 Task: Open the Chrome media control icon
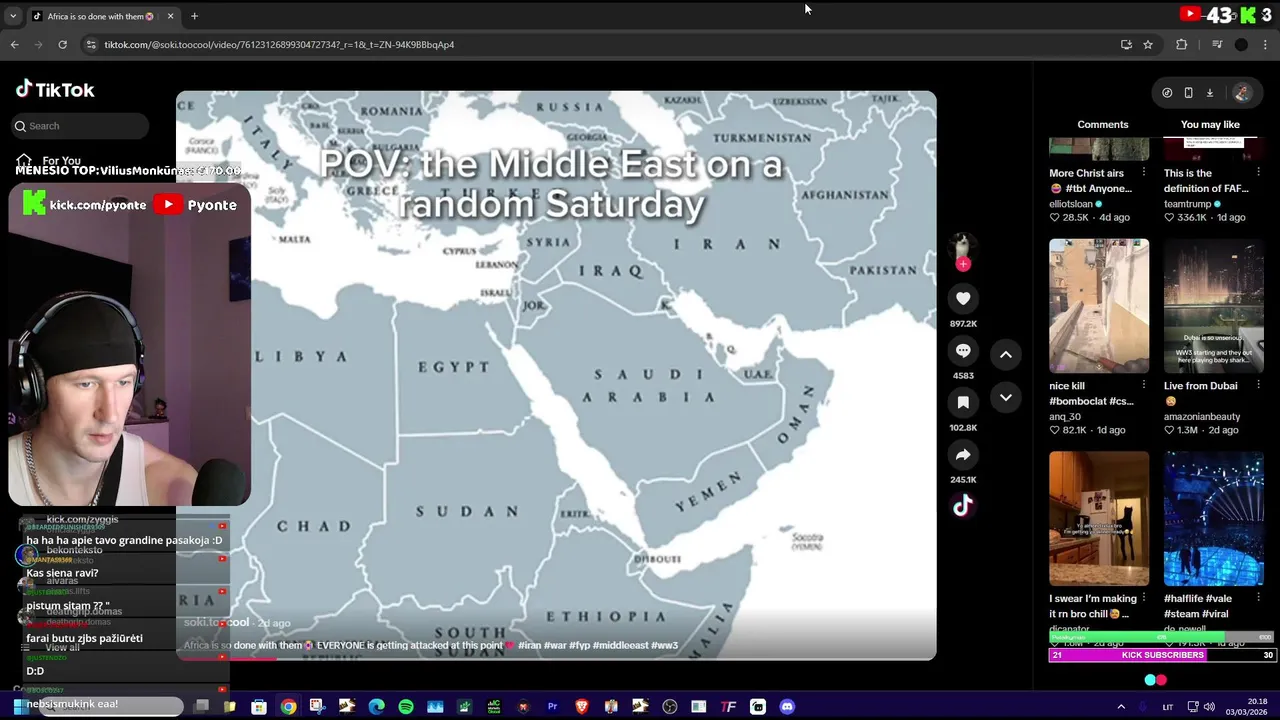click(1217, 44)
